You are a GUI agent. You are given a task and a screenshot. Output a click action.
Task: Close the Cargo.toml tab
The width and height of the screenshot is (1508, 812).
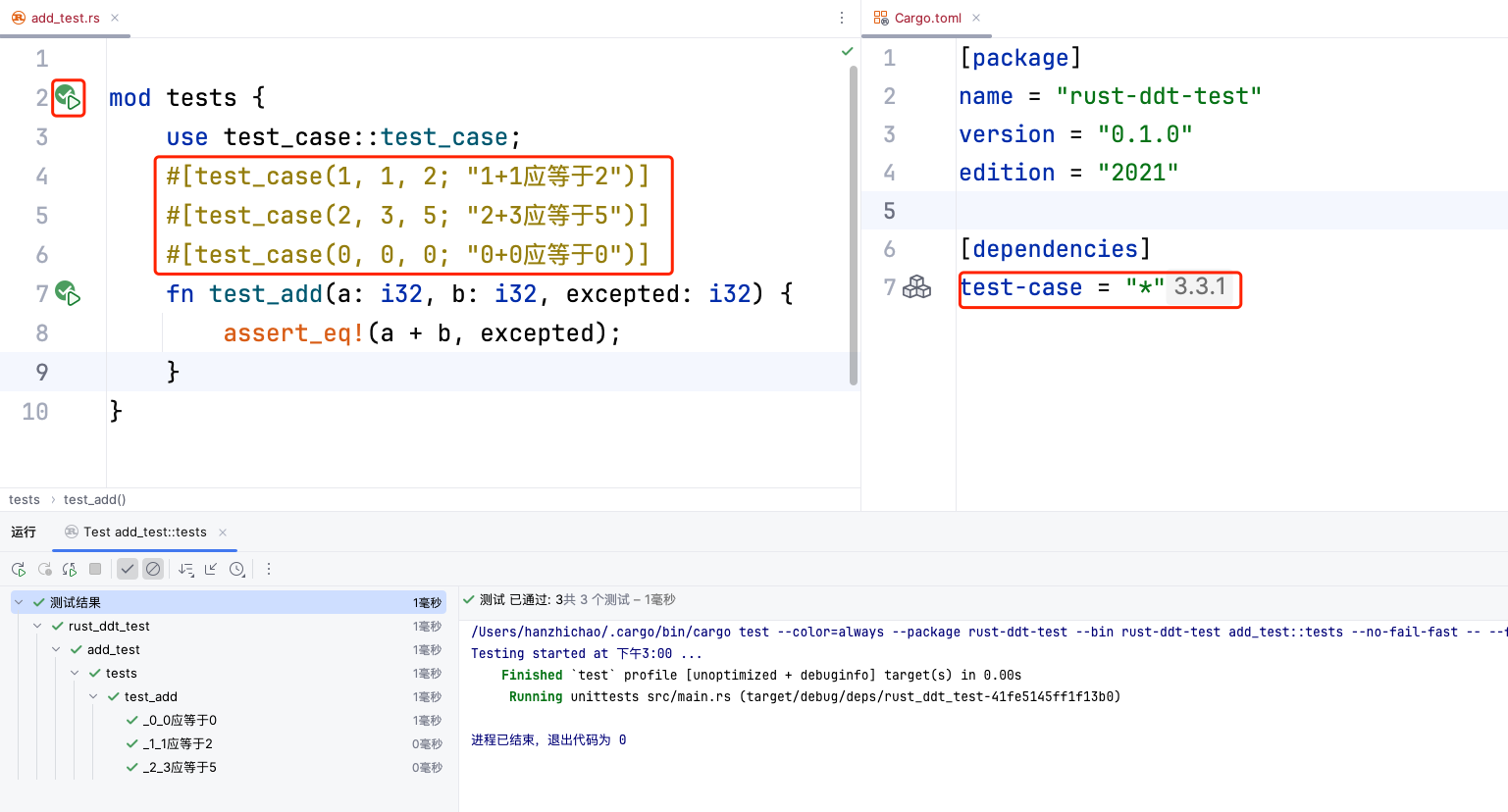[976, 18]
